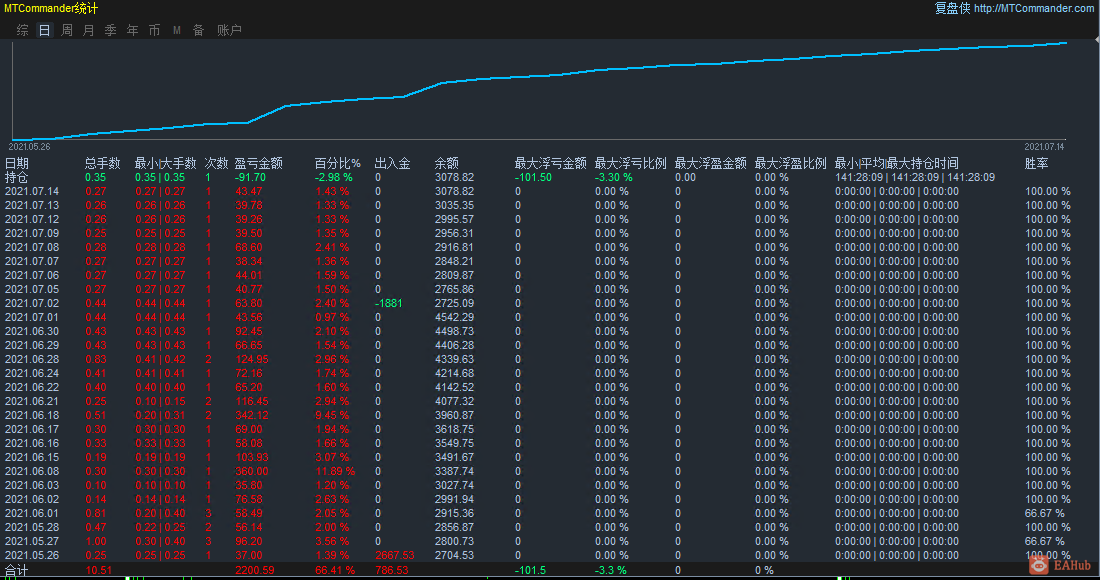Click the 胜率 column header
The image size is (1100, 580).
[x=1037, y=163]
